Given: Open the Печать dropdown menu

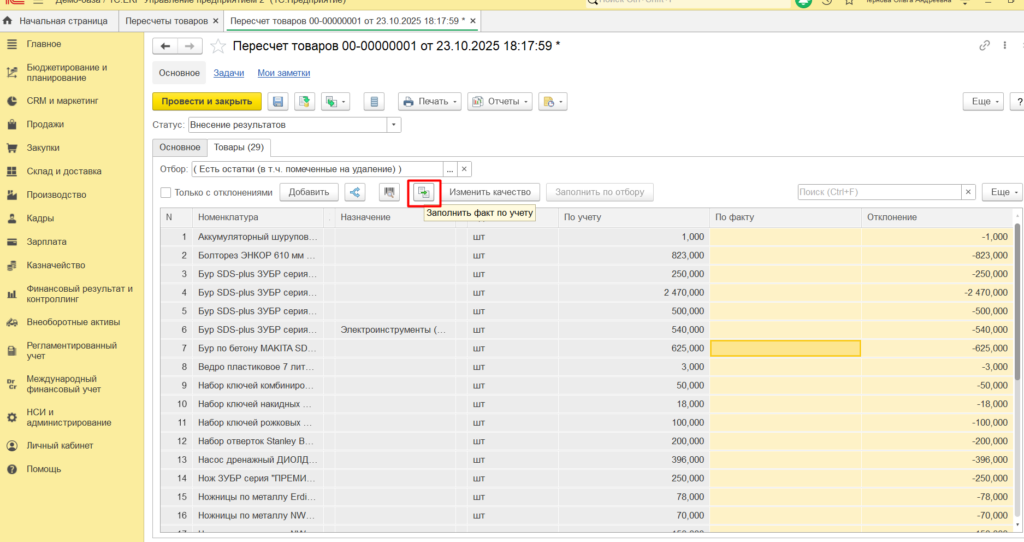Looking at the screenshot, I should (430, 102).
